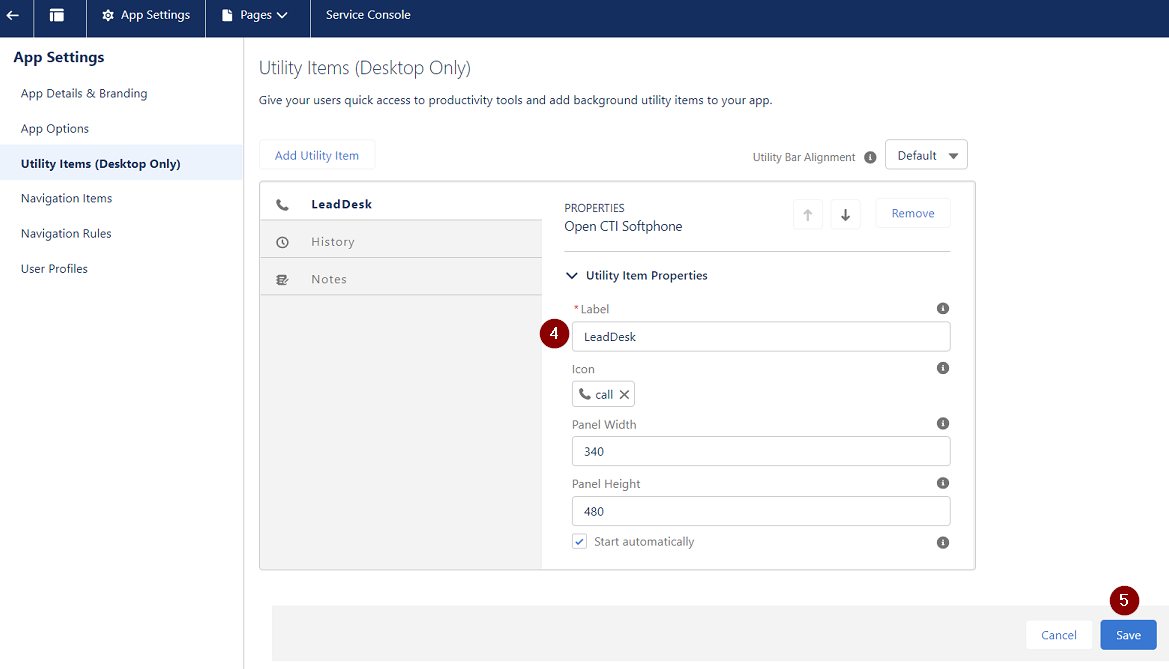
Task: Remove the call icon selection
Action: [625, 395]
